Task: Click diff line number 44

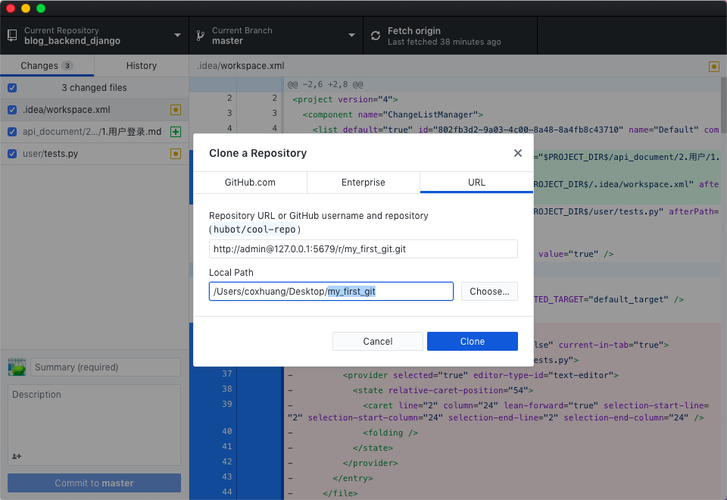Action: (227, 492)
